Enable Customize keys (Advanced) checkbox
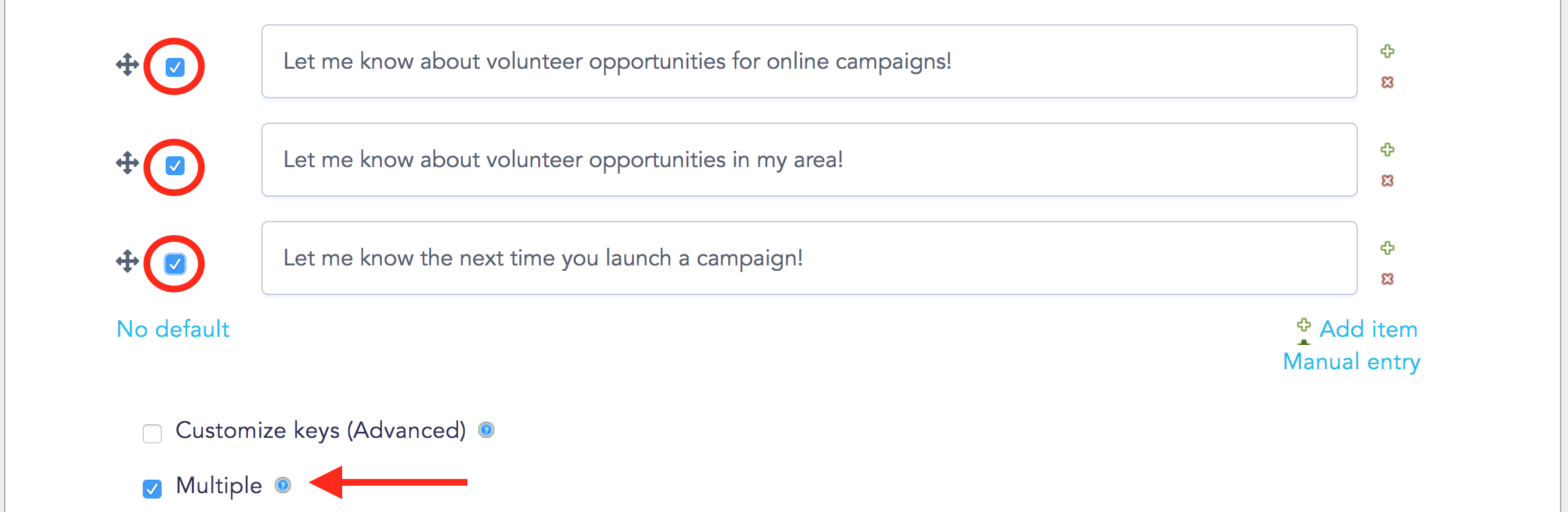The height and width of the screenshot is (512, 1568). point(152,433)
